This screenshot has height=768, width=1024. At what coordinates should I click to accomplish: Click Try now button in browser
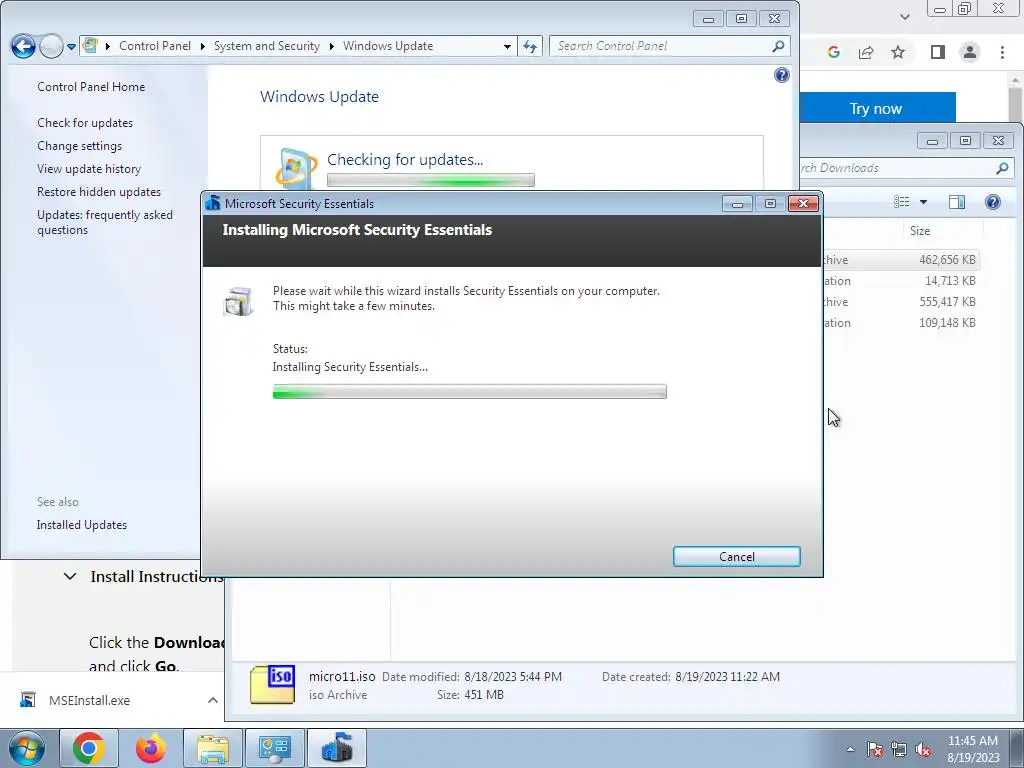[876, 108]
